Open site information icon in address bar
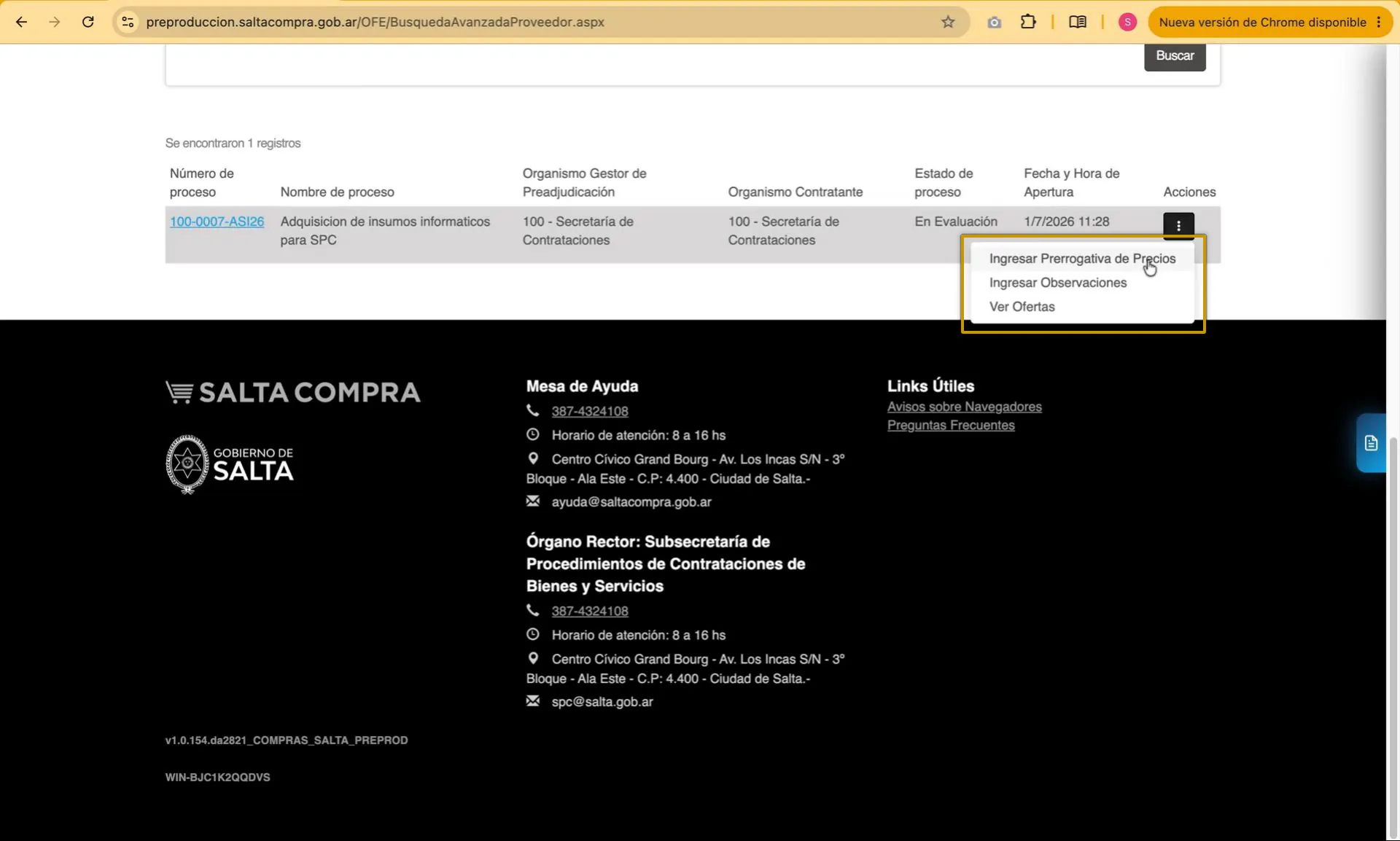 pyautogui.click(x=128, y=22)
